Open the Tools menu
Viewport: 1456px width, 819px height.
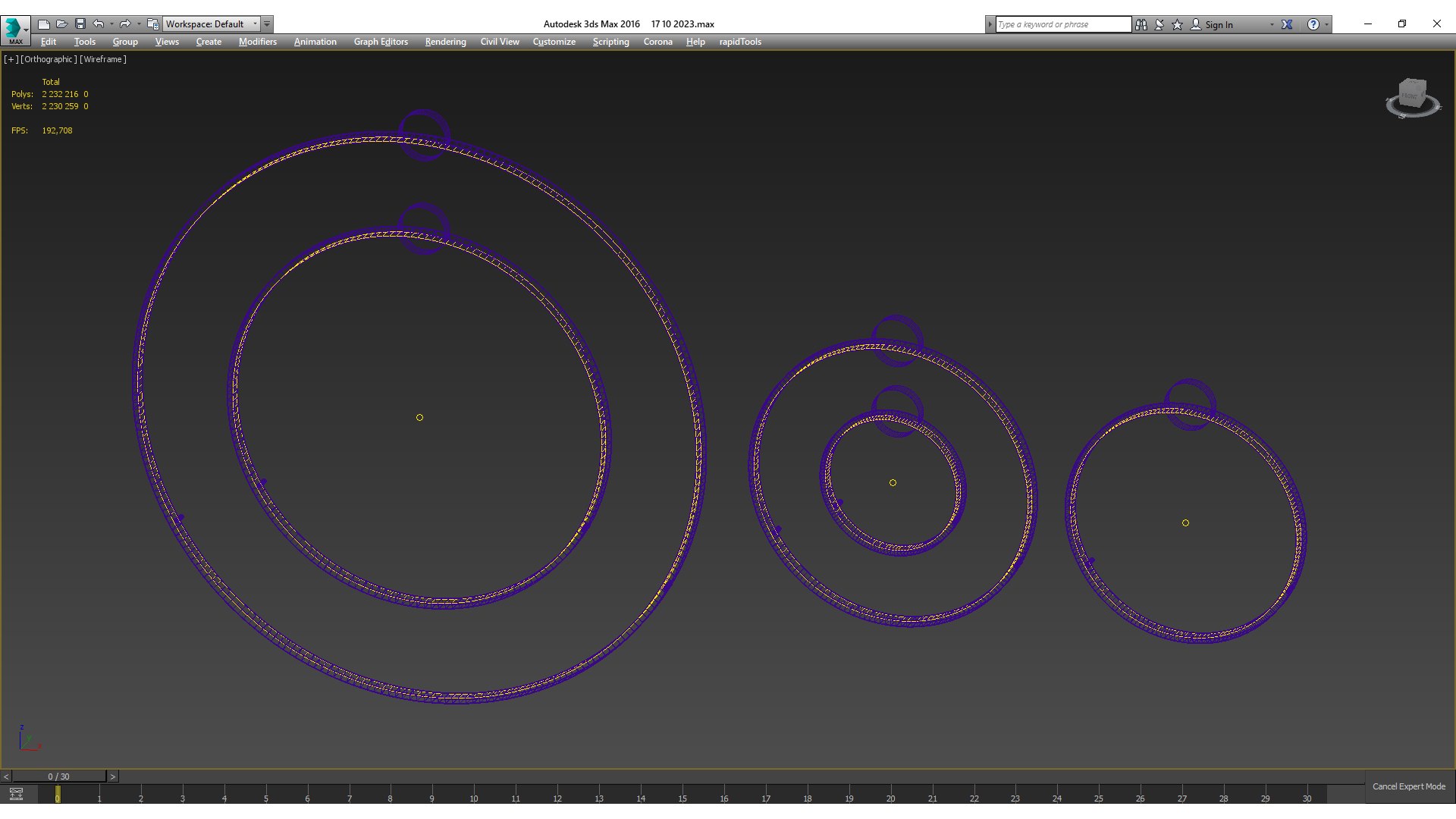point(85,42)
